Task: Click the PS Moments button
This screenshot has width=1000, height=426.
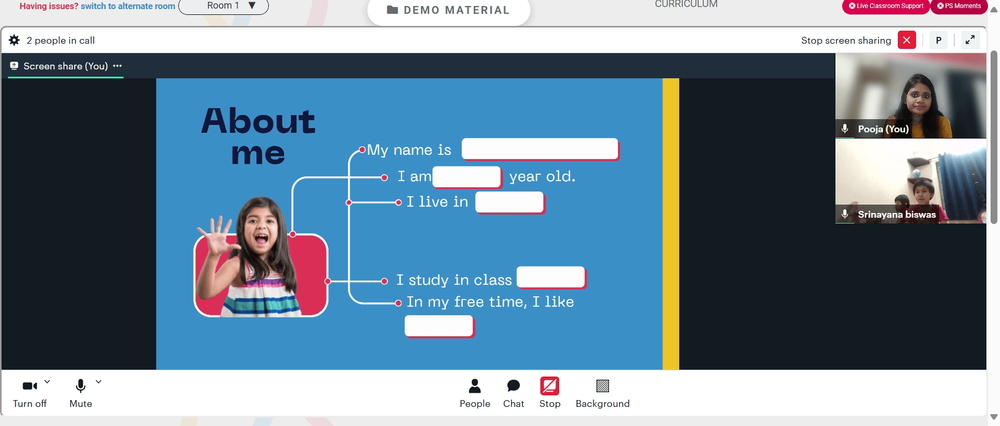Action: pos(958,6)
